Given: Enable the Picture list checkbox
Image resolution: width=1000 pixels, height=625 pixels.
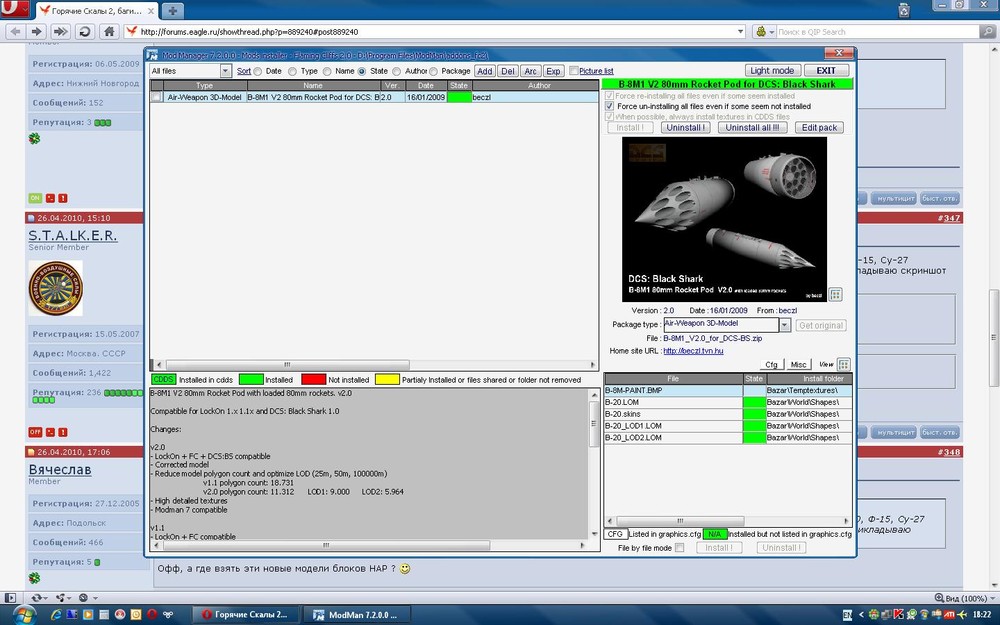Looking at the screenshot, I should point(573,71).
